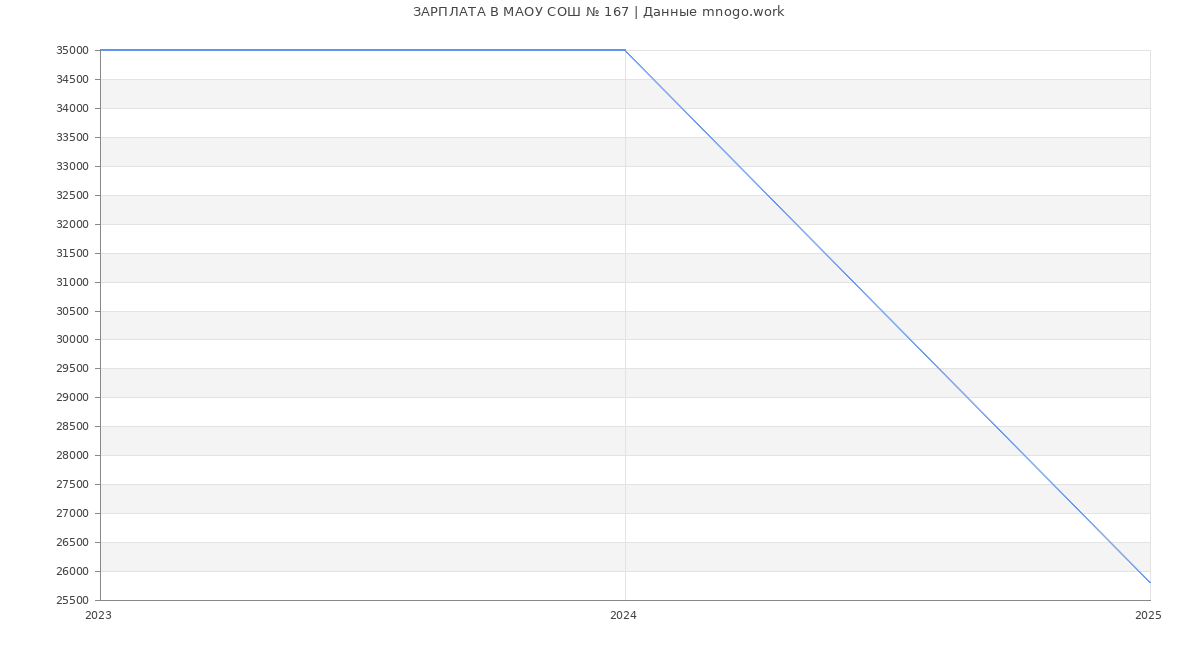Click the 34500 y-axis label
The height and width of the screenshot is (650, 1200).
[73, 79]
